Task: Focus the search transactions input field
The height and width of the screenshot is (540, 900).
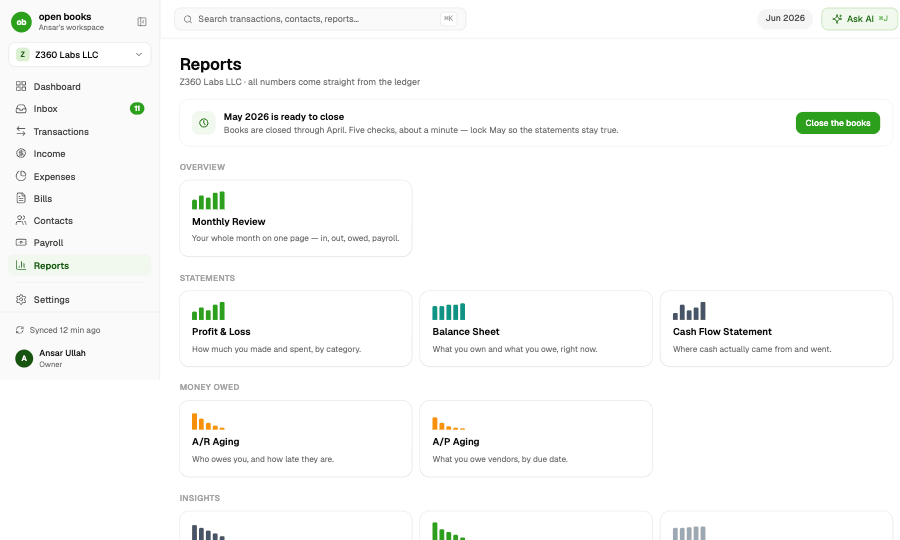Action: (x=320, y=19)
